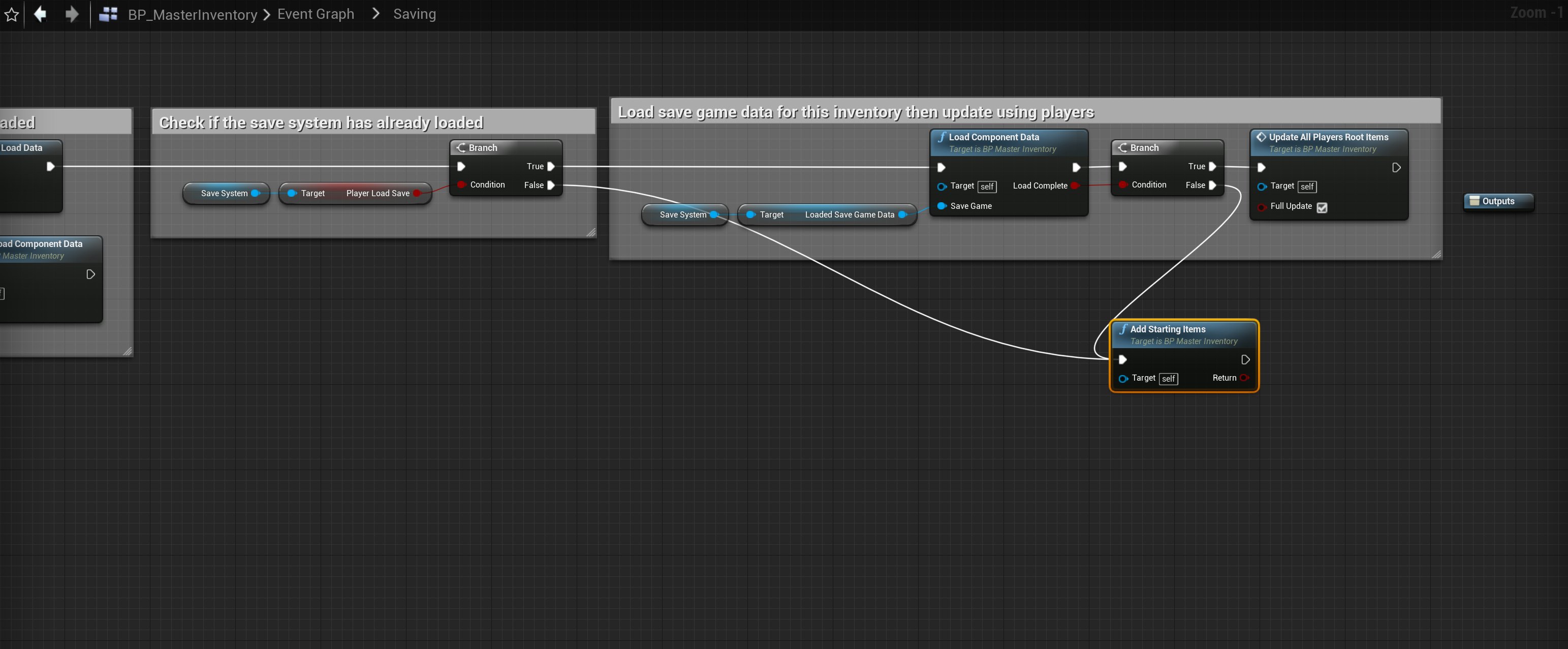Click the favorite star icon
Image resolution: width=1568 pixels, height=649 pixels.
point(12,14)
